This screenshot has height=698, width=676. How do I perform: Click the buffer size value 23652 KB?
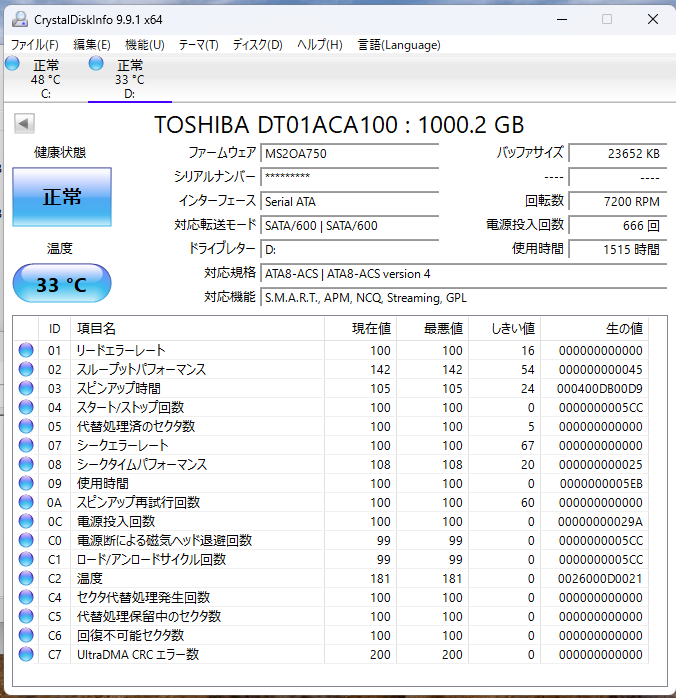(x=618, y=154)
